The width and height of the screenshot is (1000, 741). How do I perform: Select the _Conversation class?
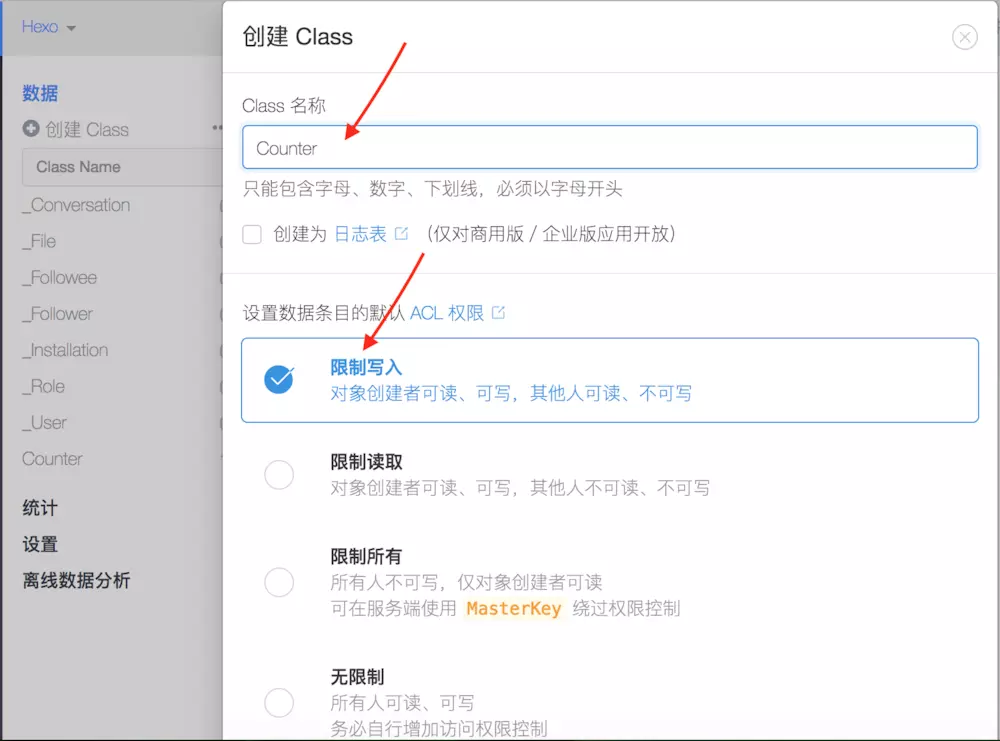click(x=76, y=205)
